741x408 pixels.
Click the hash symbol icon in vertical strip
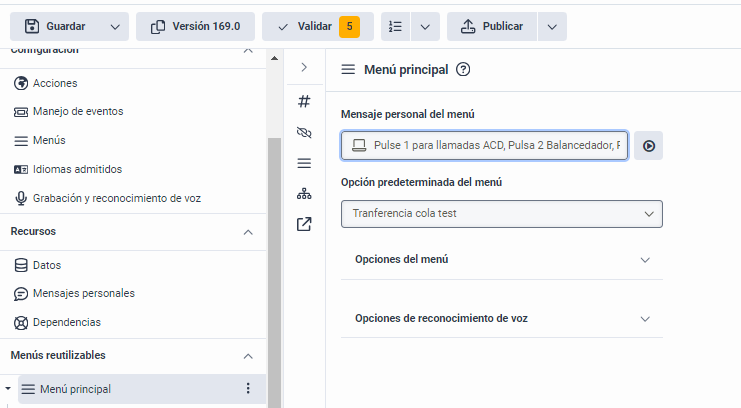305,101
